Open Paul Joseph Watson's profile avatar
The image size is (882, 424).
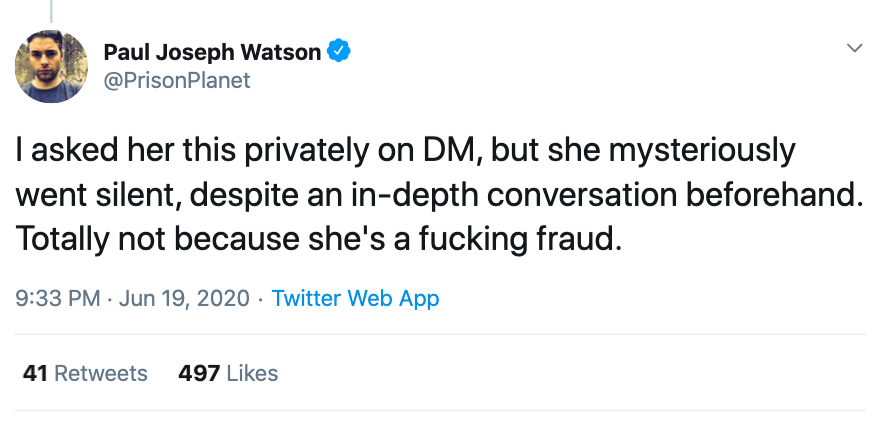click(x=51, y=65)
